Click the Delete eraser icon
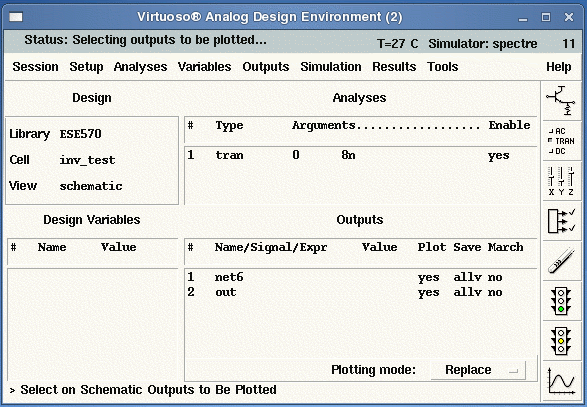Image resolution: width=587 pixels, height=407 pixels. tap(560, 261)
